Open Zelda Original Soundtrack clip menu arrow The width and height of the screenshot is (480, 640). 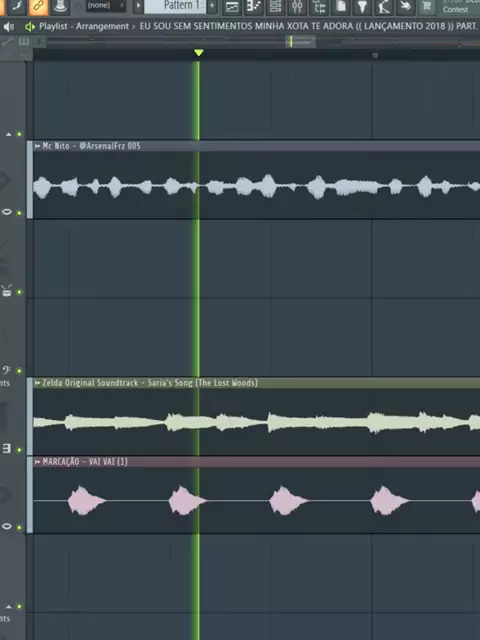(x=38, y=383)
